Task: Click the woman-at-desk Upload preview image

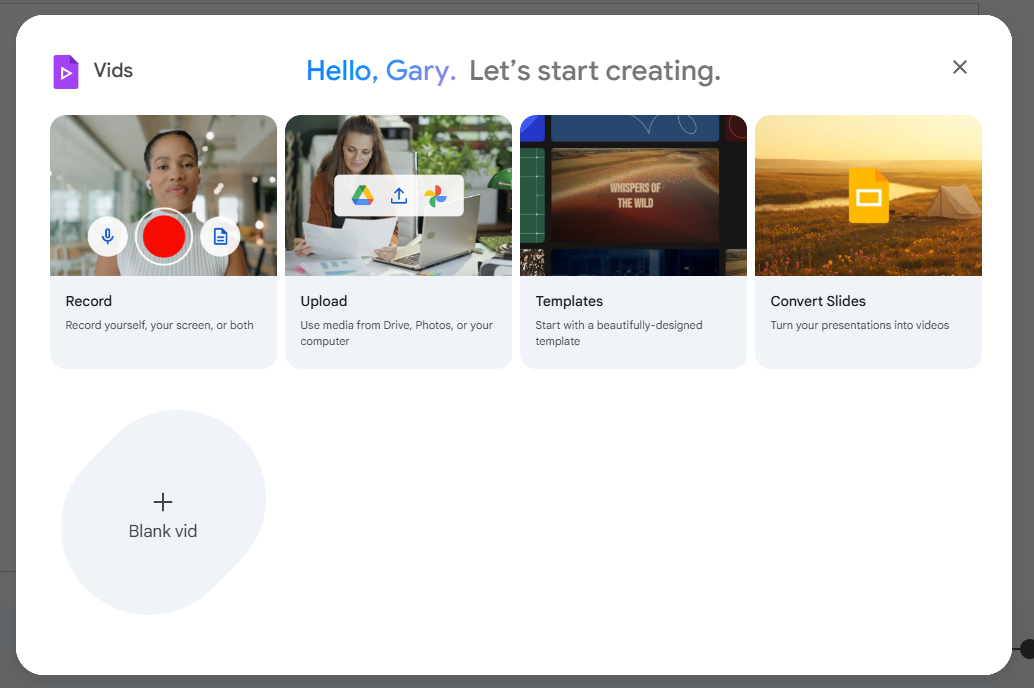Action: [398, 150]
